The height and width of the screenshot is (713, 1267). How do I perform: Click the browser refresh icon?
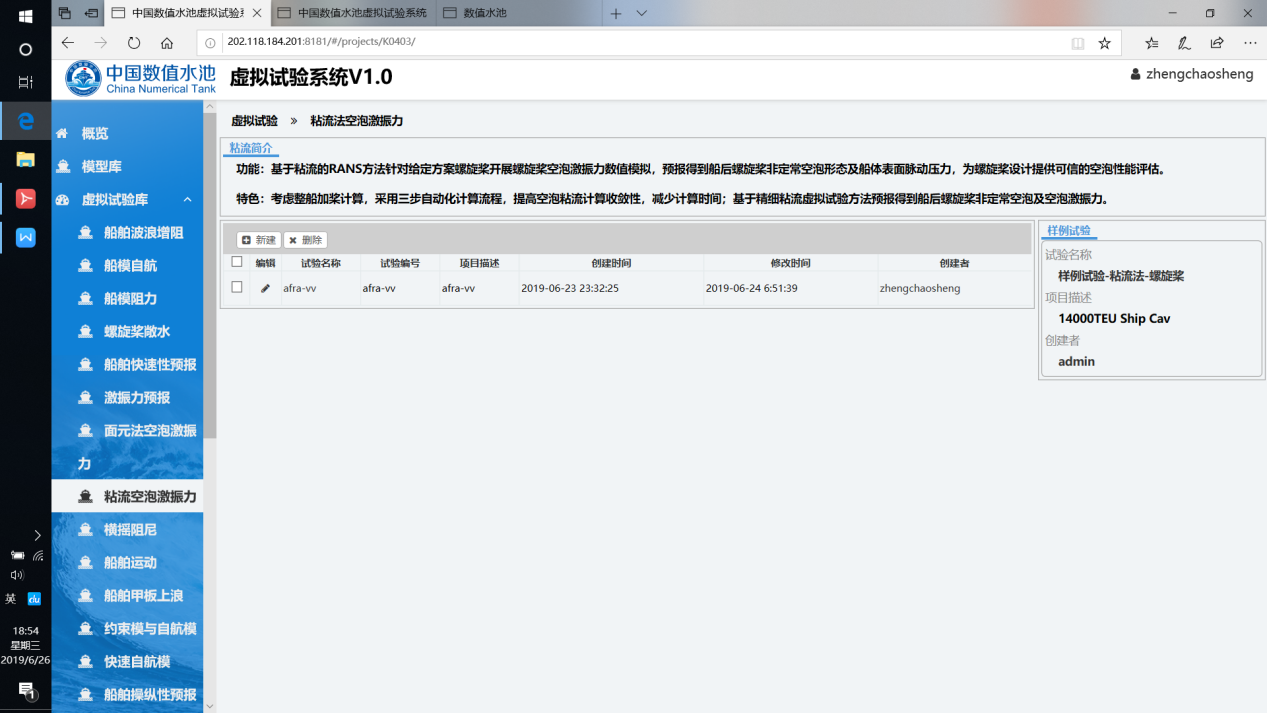click(134, 43)
